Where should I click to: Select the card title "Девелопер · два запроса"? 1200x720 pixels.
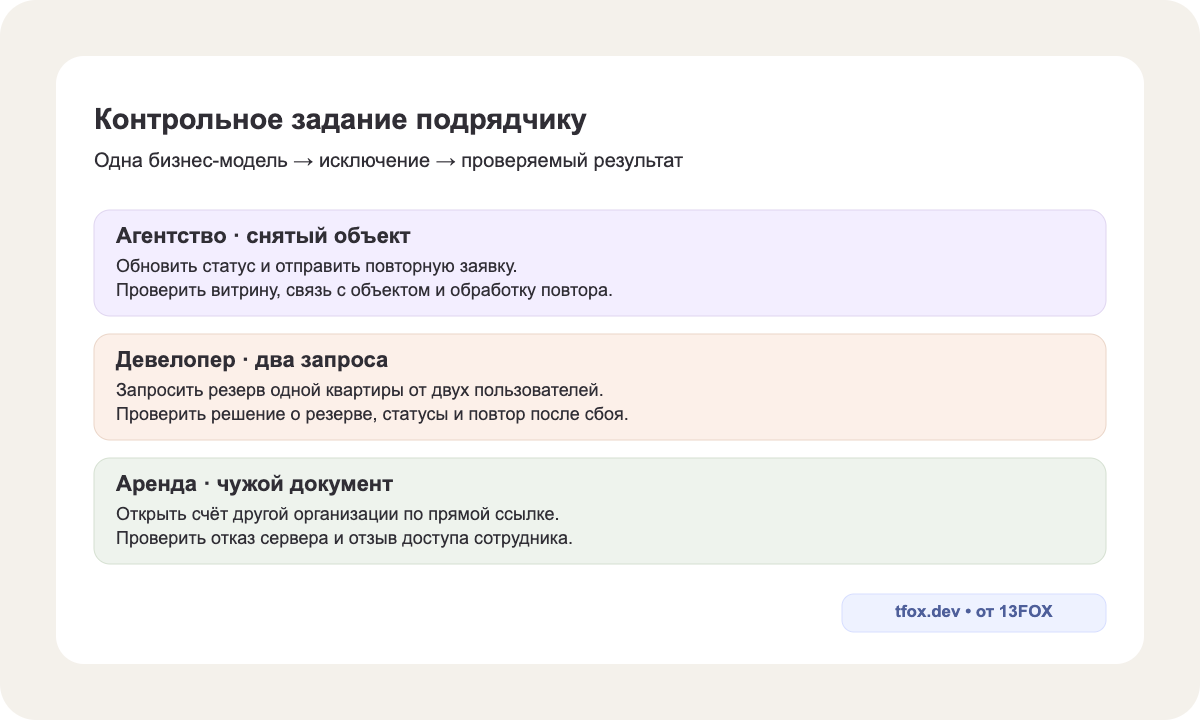coord(252,360)
